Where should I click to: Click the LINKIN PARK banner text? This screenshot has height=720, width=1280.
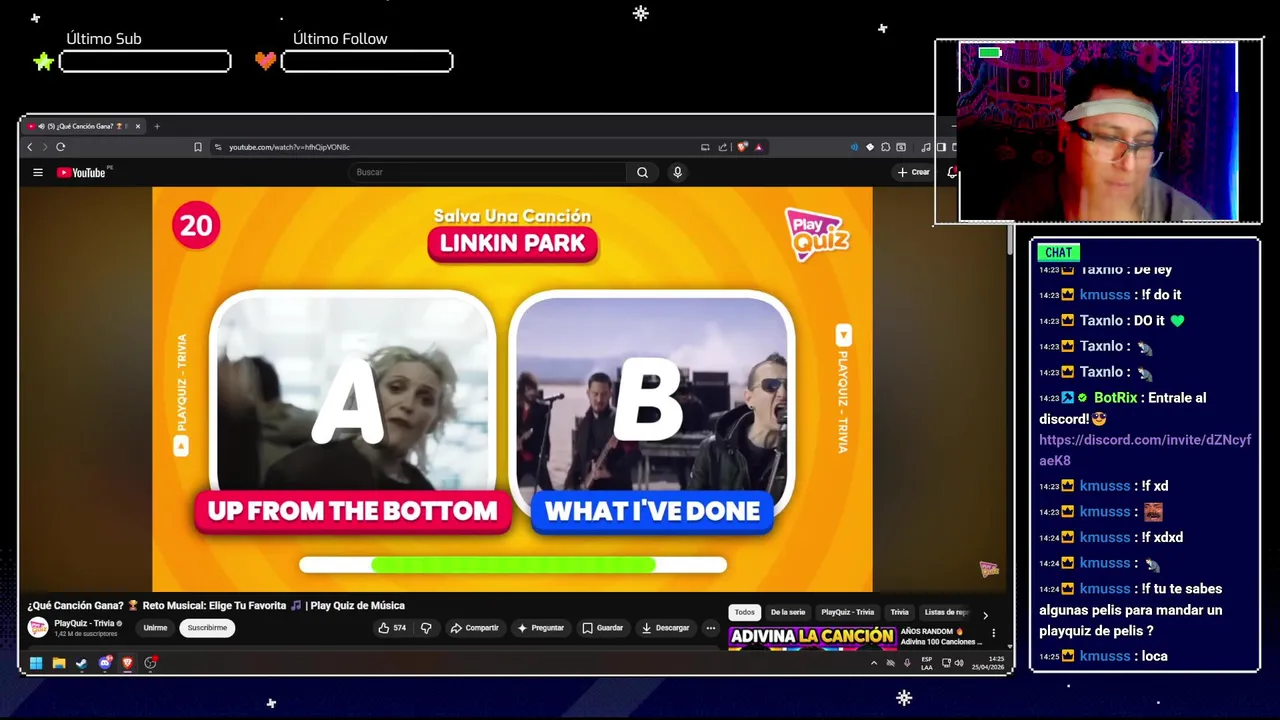(512, 243)
